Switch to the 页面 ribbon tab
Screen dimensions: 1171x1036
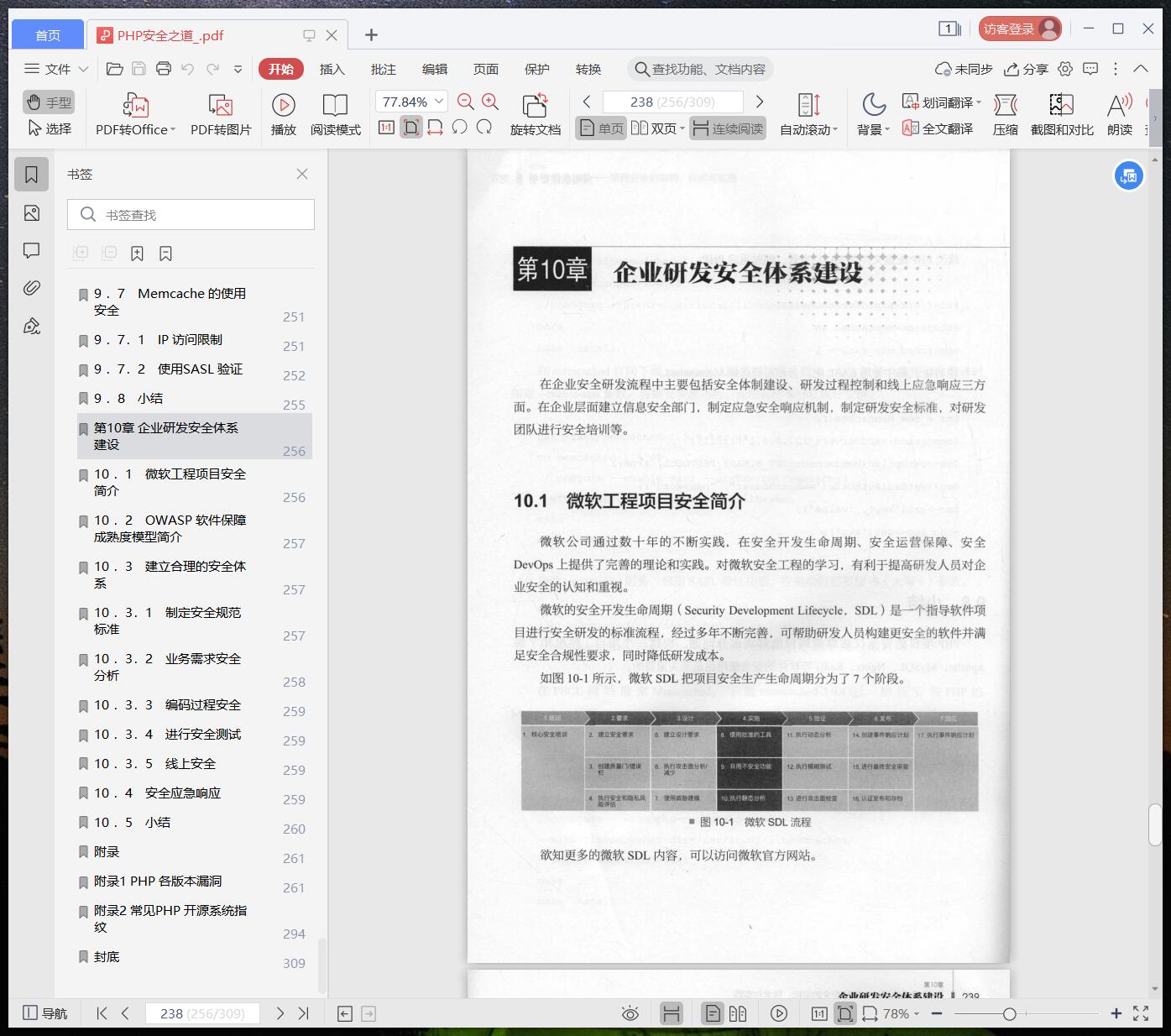coord(486,69)
